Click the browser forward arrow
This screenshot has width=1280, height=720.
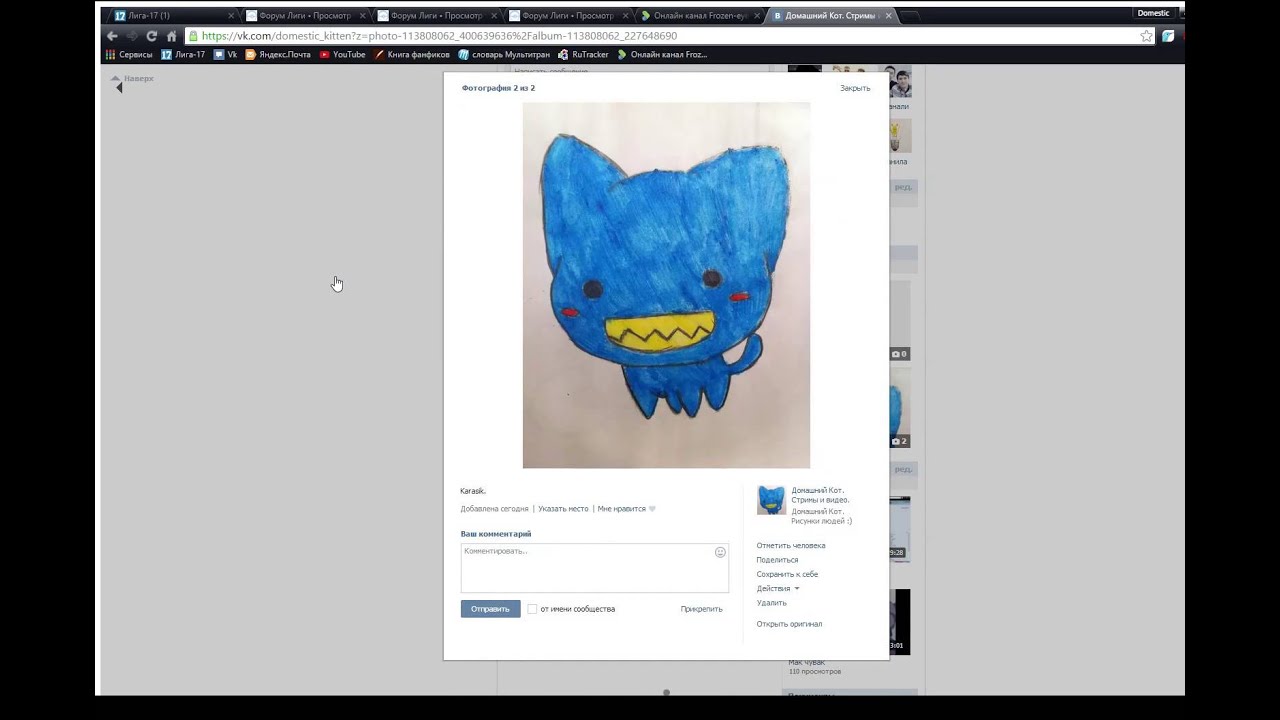tap(132, 36)
